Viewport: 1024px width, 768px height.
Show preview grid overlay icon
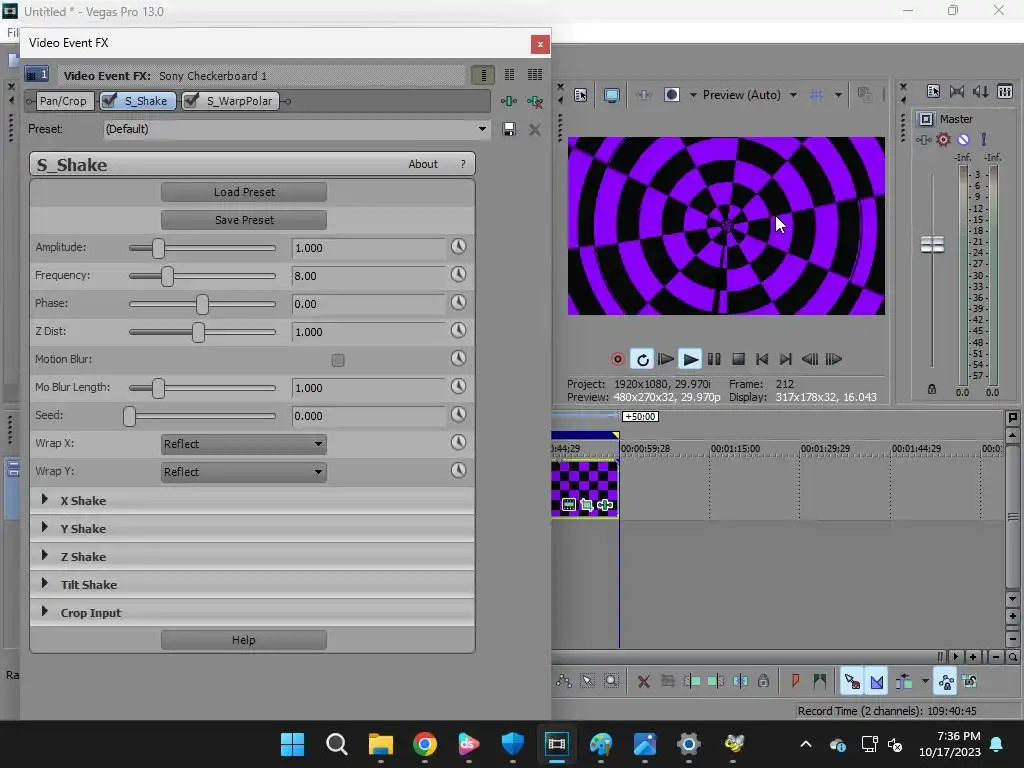[x=816, y=95]
